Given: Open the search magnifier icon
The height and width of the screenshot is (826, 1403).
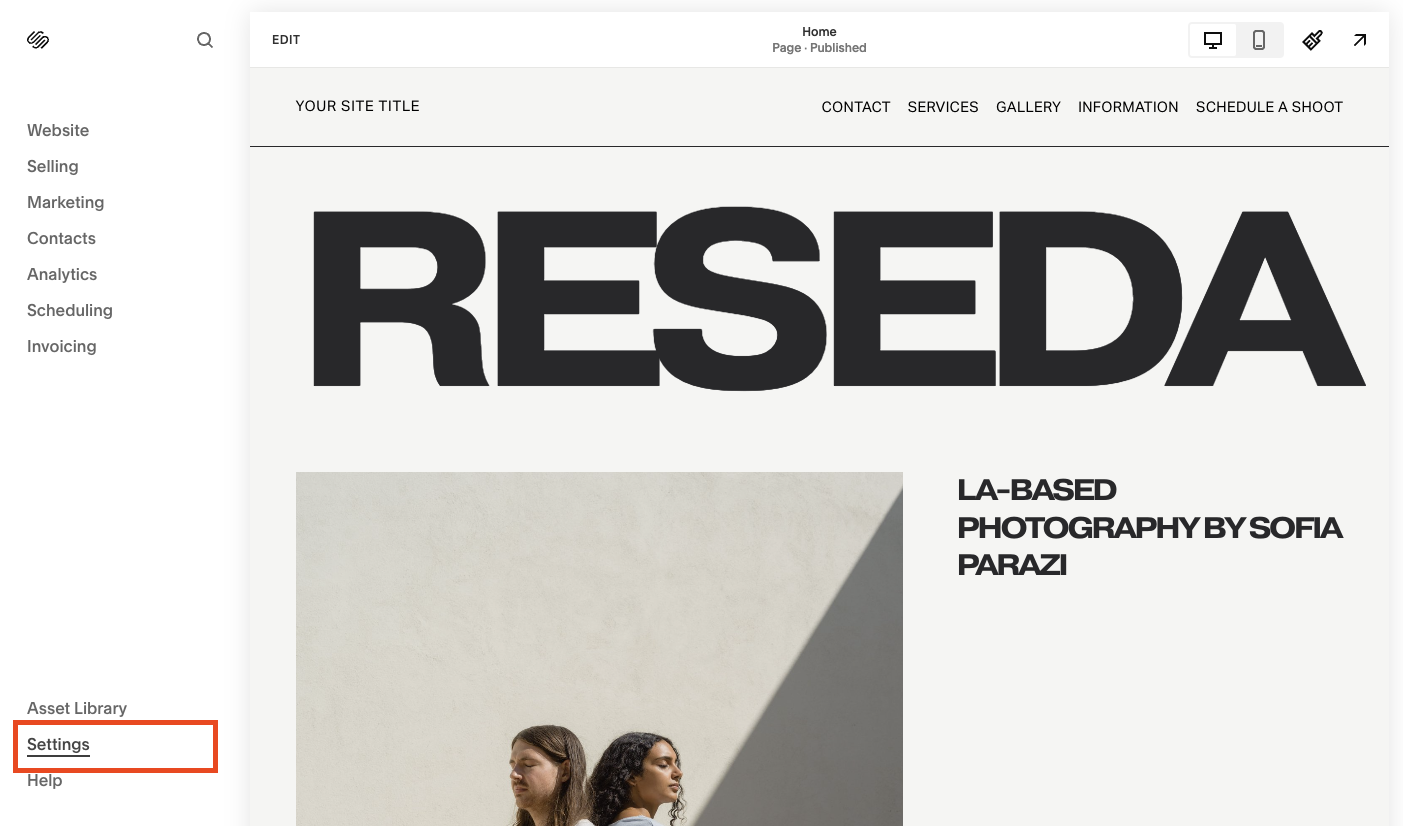Looking at the screenshot, I should pos(205,40).
